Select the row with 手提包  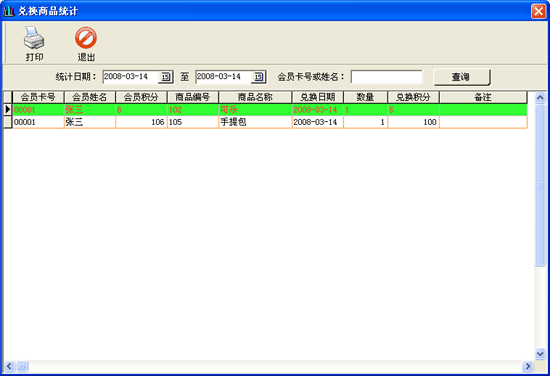(269, 122)
